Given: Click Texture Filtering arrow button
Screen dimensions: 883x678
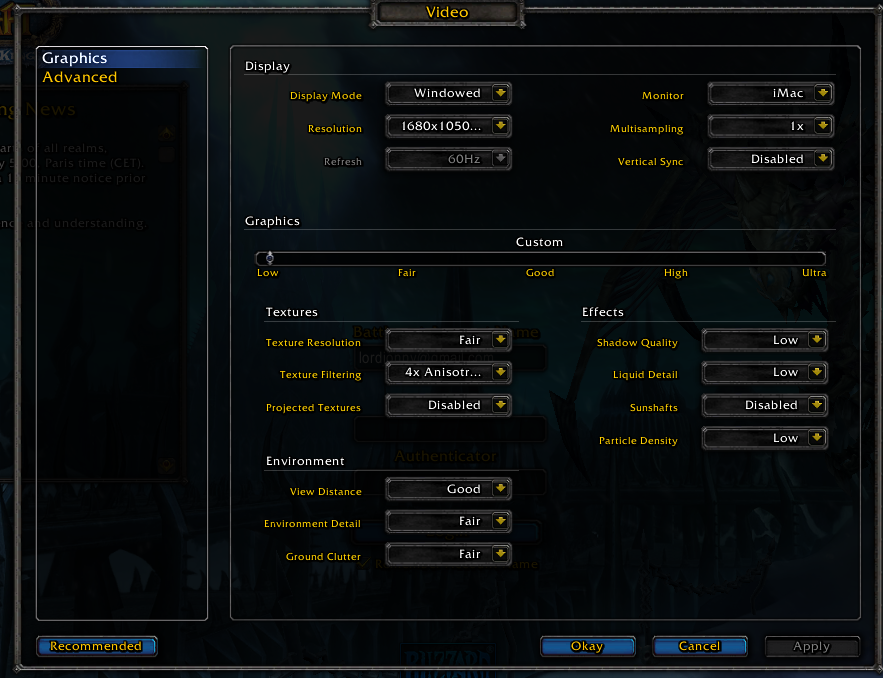Looking at the screenshot, I should (x=500, y=372).
